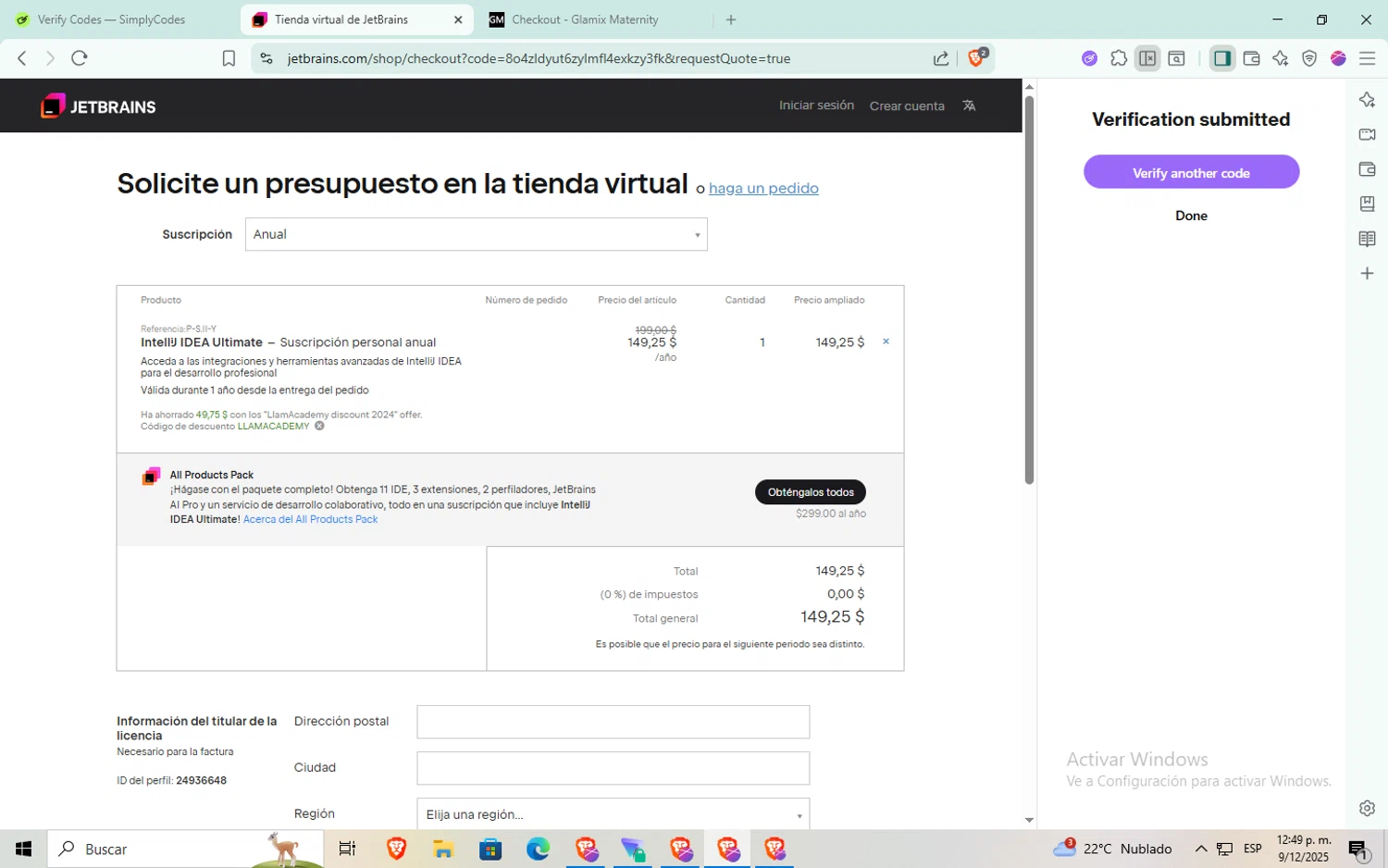The width and height of the screenshot is (1388, 868).
Task: Open Wallet icon in the sidebar strip
Action: (1367, 169)
